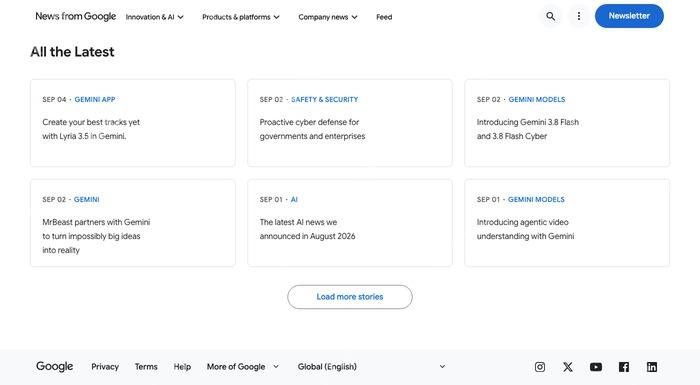Open the Facebook icon in footer
Viewport: 700px width, 385px height.
tap(624, 367)
